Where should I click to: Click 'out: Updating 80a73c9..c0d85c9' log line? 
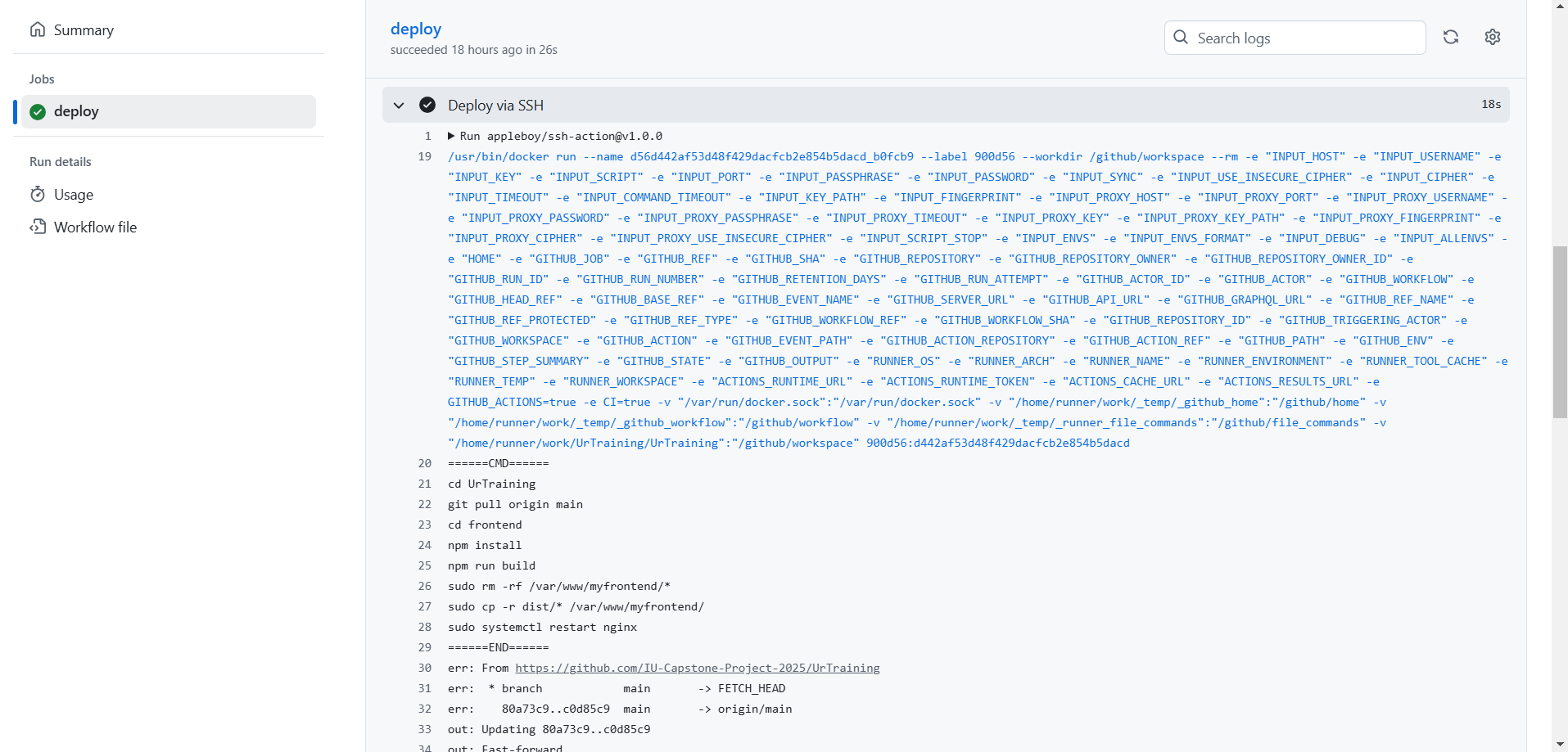[549, 729]
